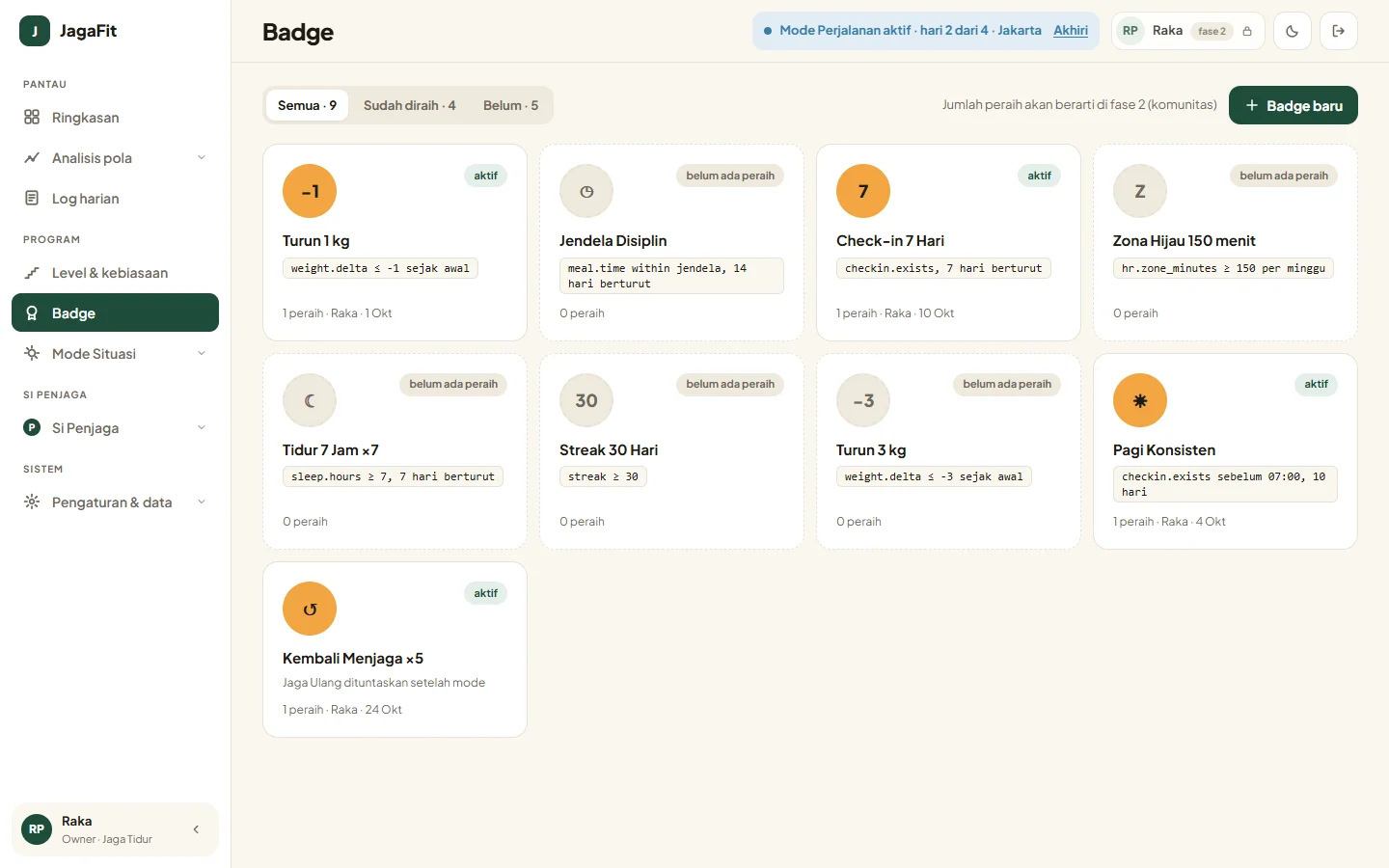This screenshot has width=1389, height=868.
Task: Click 1 peraih · Raka · 24 Okt
Action: [x=342, y=710]
